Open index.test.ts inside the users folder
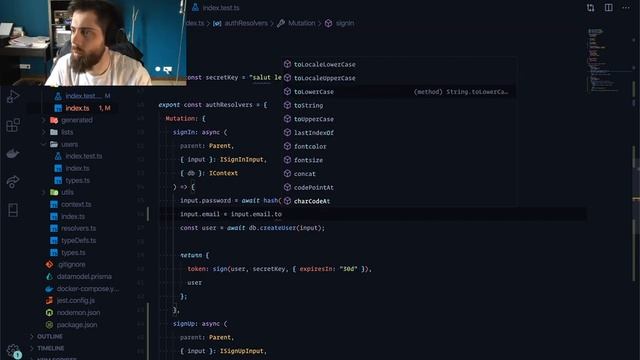The width and height of the screenshot is (640, 360). click(83, 156)
